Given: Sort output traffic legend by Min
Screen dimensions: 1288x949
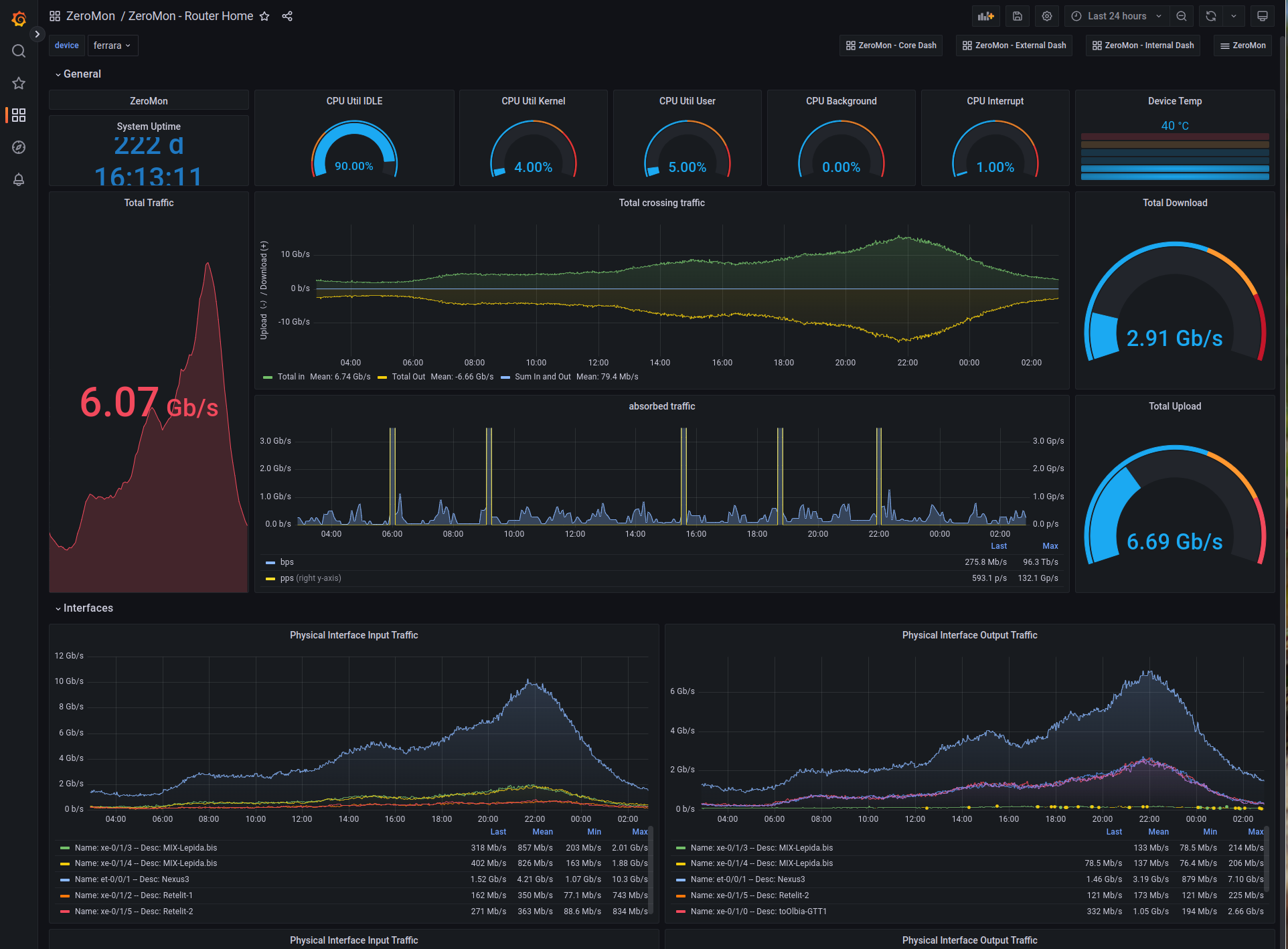Looking at the screenshot, I should click(1210, 832).
